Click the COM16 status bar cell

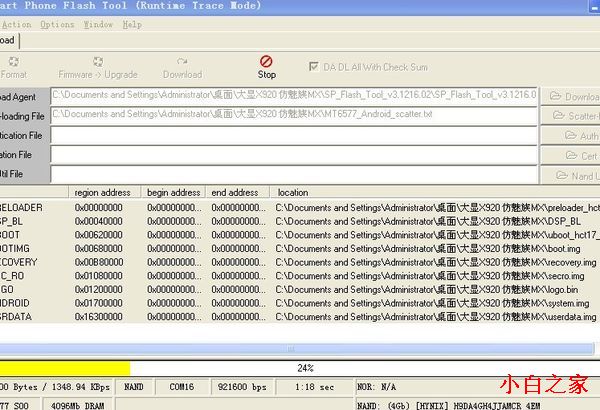tap(182, 387)
